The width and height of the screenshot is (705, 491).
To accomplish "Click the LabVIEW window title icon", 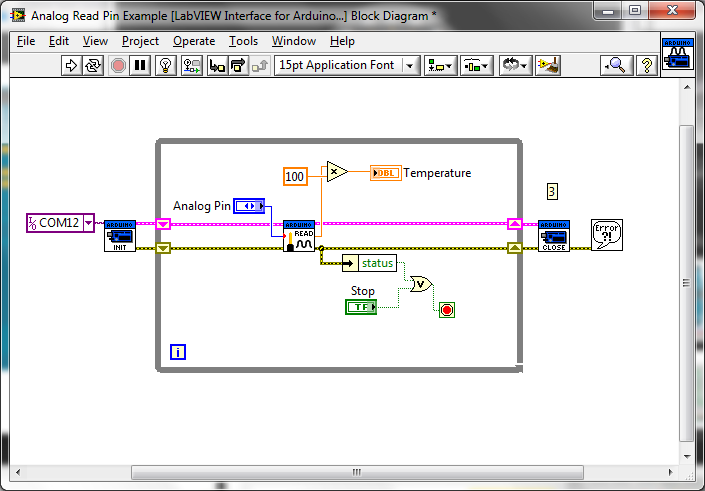I will pyautogui.click(x=18, y=15).
